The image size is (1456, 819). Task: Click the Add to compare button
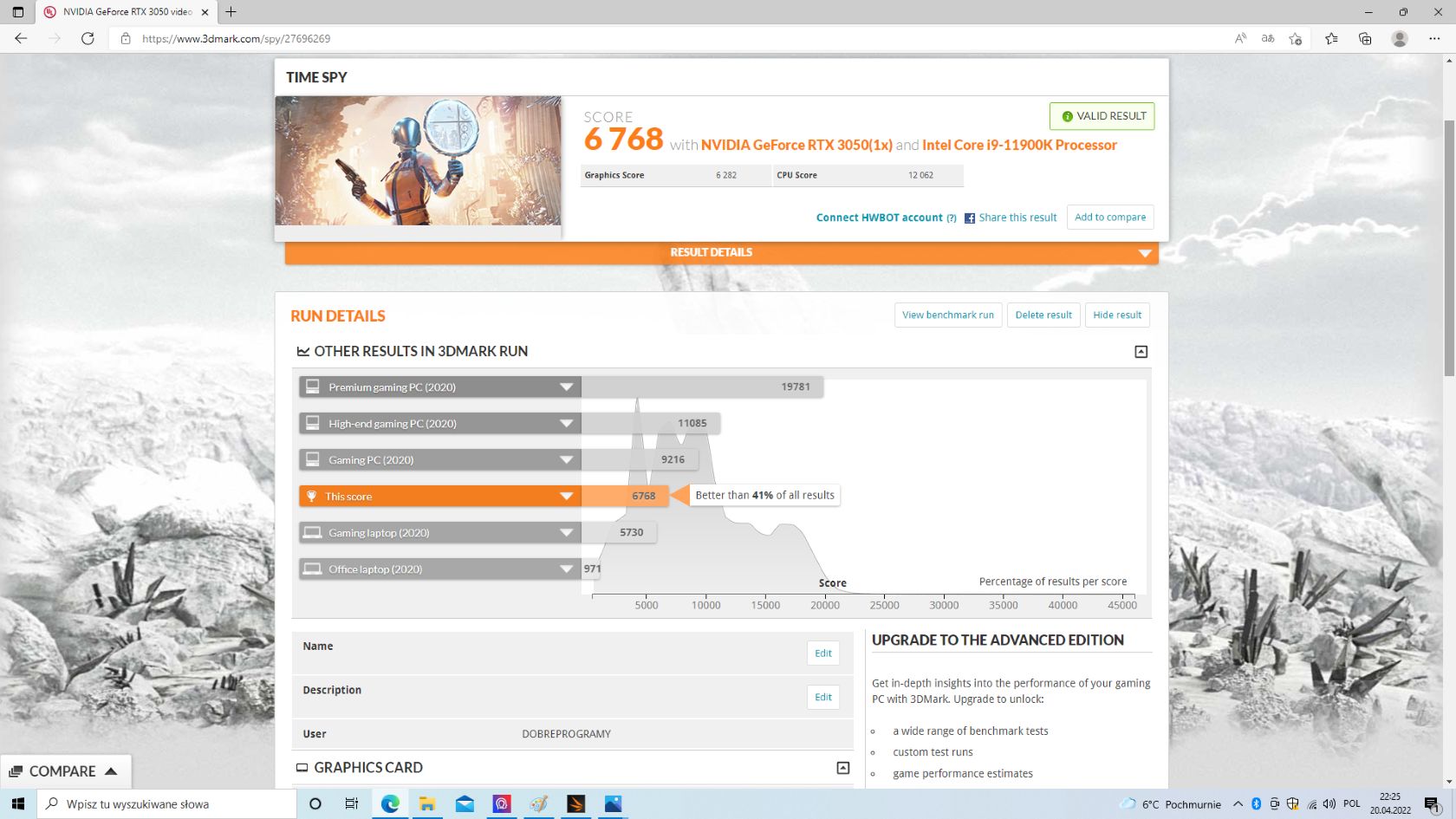(x=1109, y=217)
